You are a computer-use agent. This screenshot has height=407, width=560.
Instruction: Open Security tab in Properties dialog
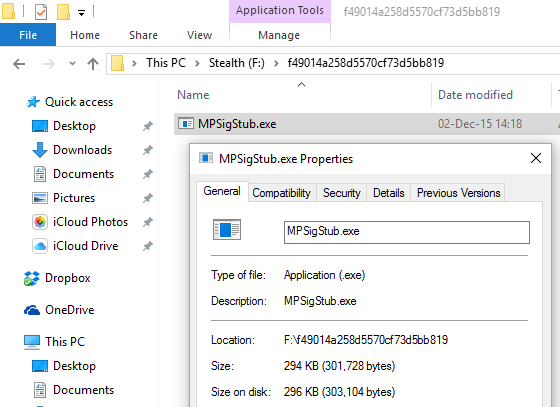341,193
